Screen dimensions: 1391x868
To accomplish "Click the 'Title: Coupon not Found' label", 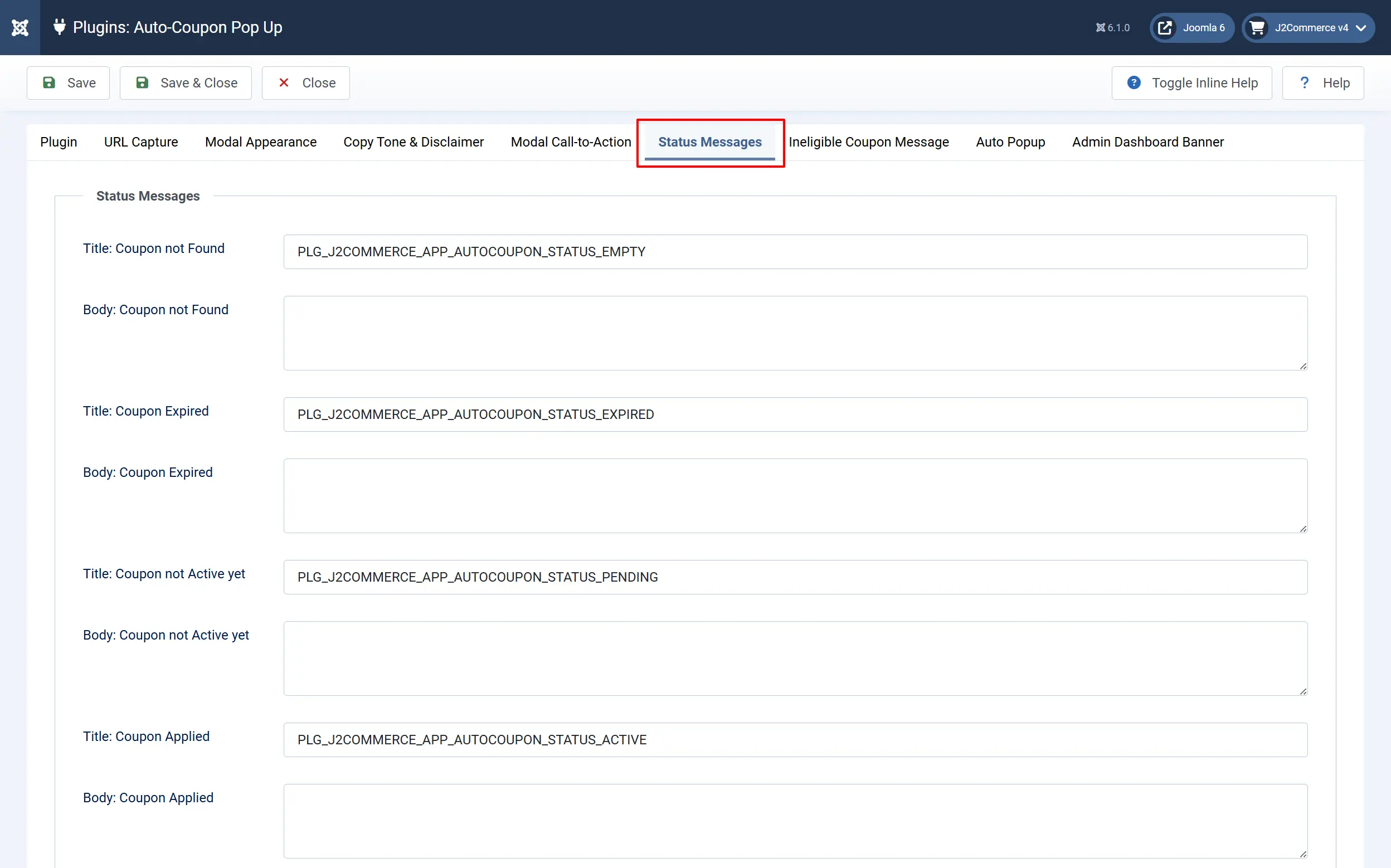I will coord(154,248).
